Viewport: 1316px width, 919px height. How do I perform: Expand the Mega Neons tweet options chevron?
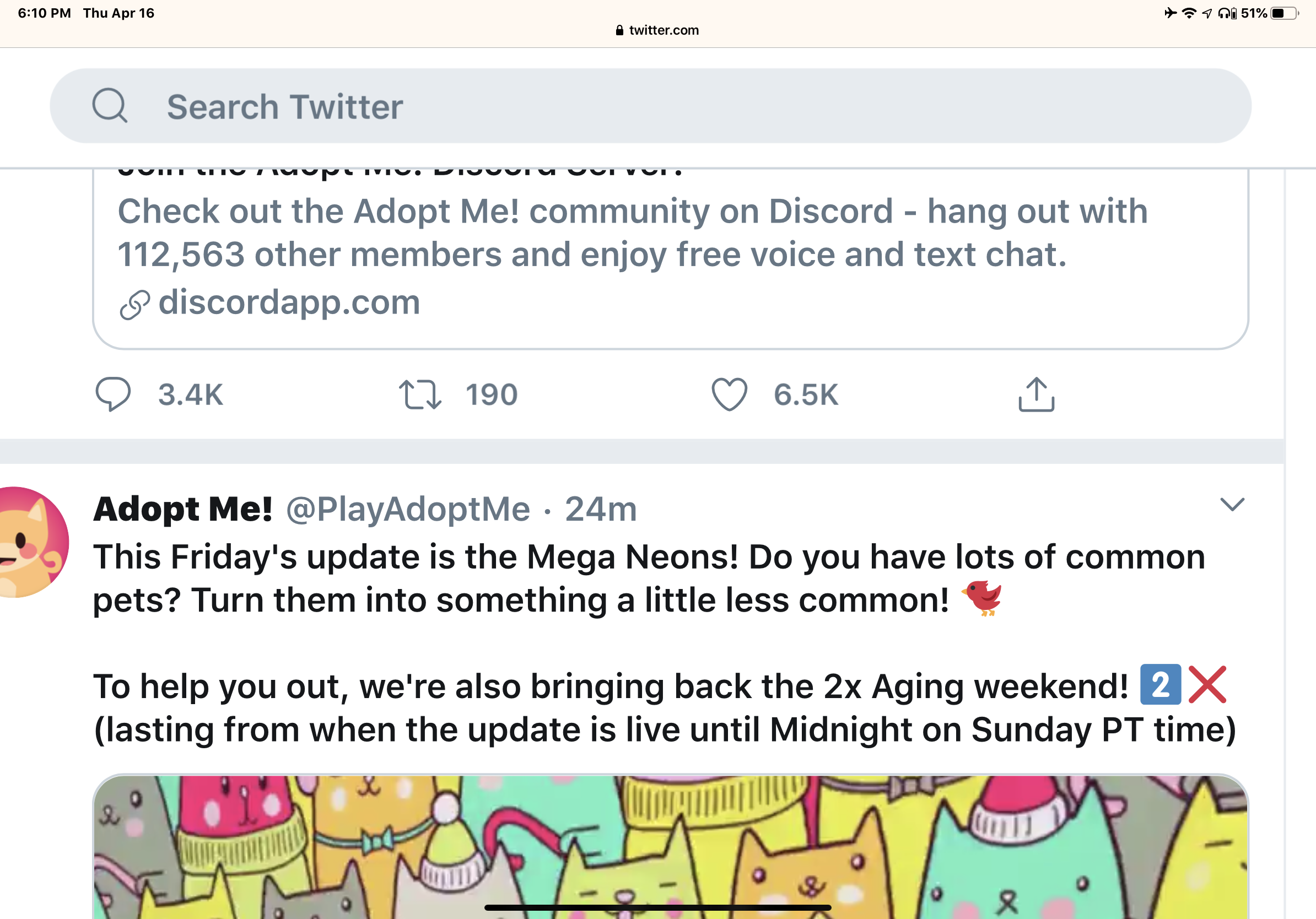[x=1232, y=504]
